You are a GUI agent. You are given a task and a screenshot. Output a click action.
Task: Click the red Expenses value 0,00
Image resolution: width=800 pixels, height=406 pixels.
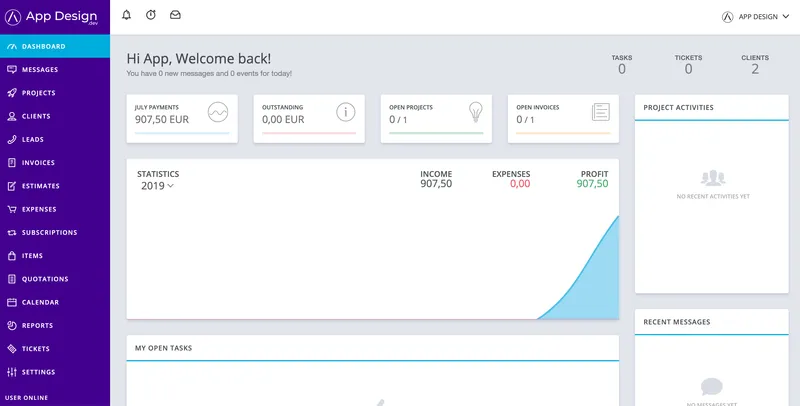[x=520, y=184]
